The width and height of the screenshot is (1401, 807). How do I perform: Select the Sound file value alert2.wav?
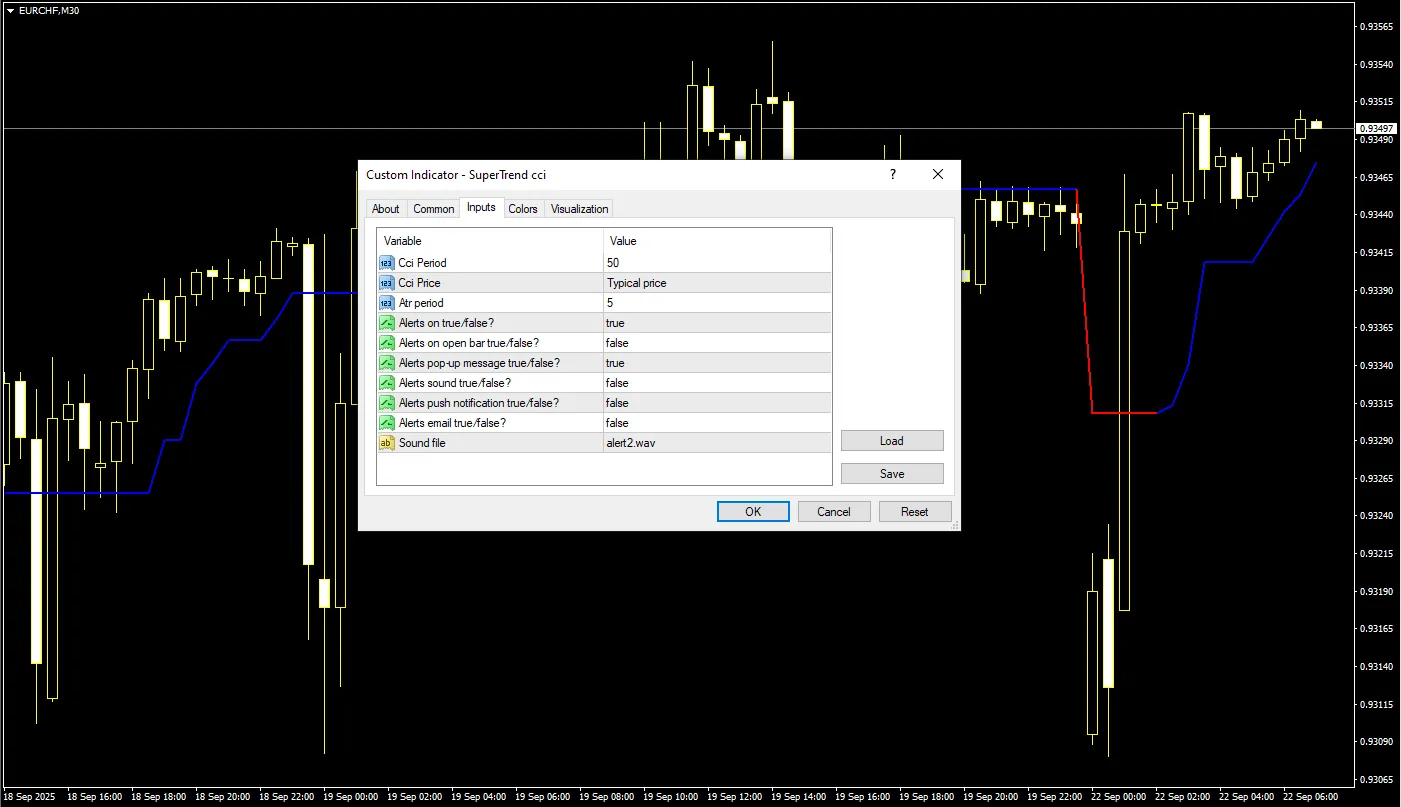[x=717, y=443]
